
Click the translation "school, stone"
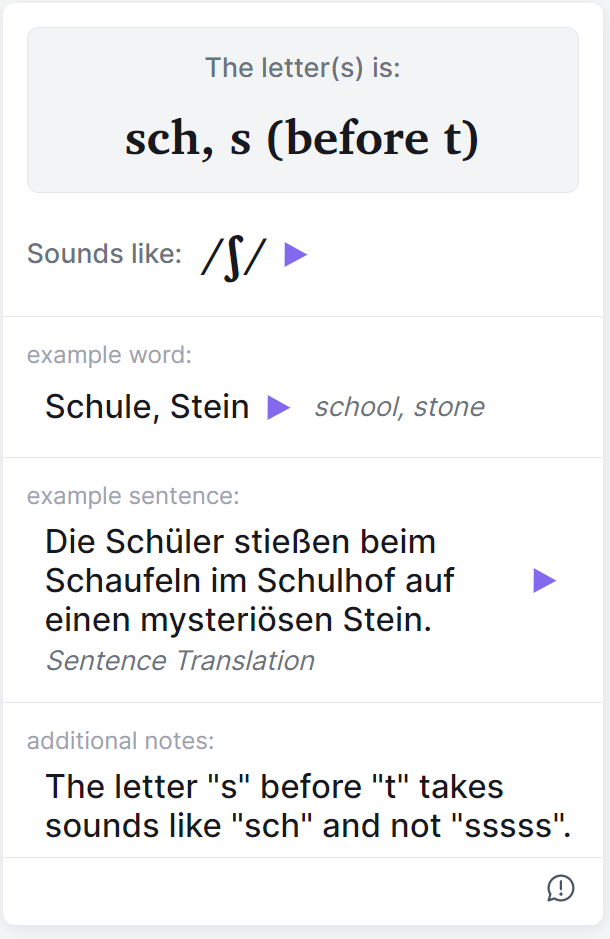(399, 407)
